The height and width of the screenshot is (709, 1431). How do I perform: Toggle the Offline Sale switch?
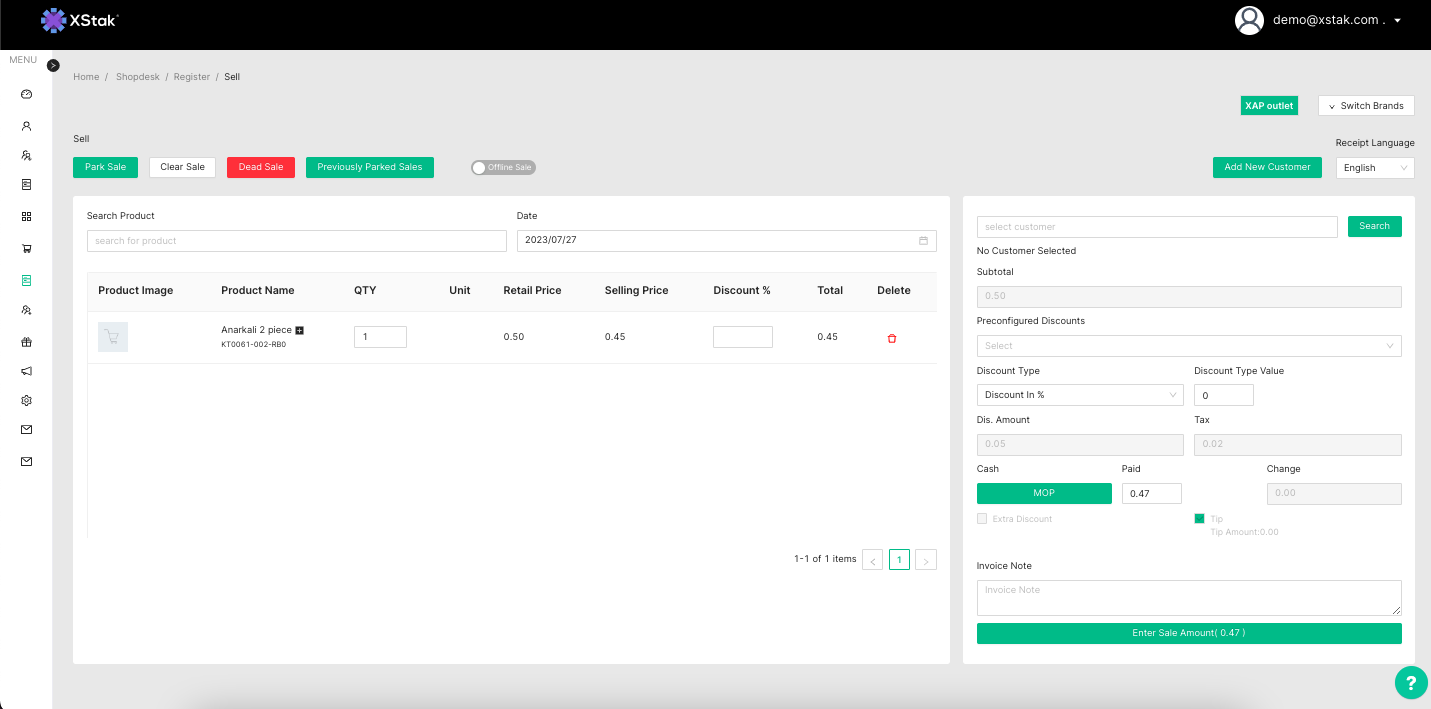pyautogui.click(x=503, y=167)
